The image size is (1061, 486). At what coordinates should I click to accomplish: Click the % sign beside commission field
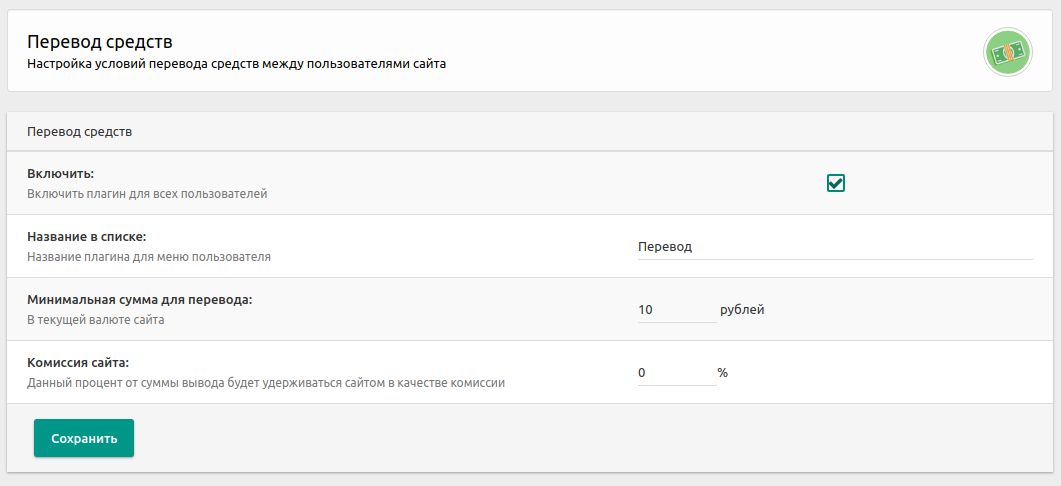click(x=722, y=373)
